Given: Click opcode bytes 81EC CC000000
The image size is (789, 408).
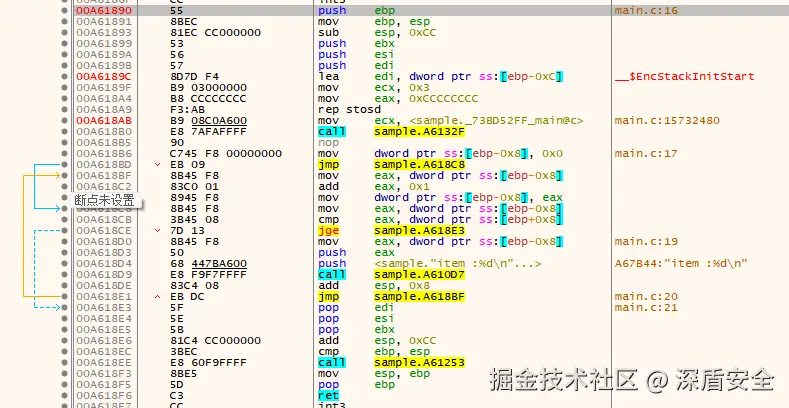Looking at the screenshot, I should [x=215, y=33].
